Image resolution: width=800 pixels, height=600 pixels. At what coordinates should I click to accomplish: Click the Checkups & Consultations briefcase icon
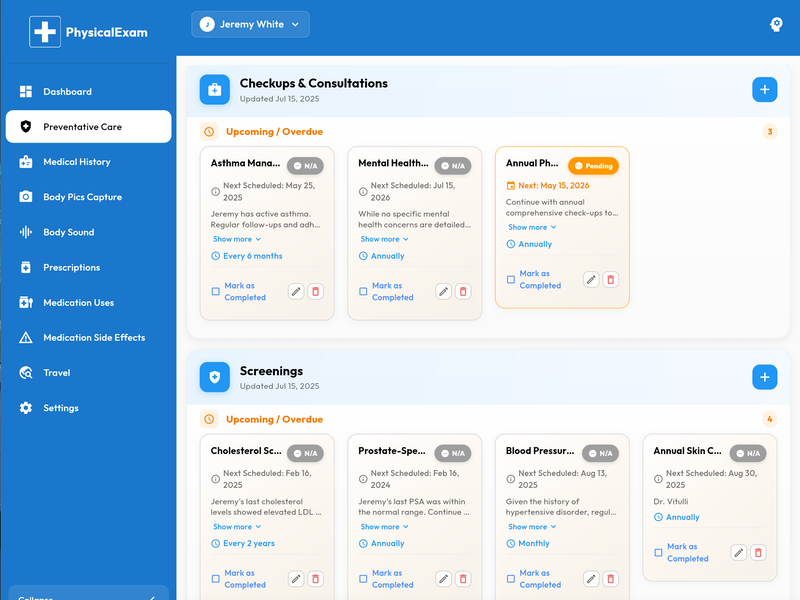(x=214, y=89)
